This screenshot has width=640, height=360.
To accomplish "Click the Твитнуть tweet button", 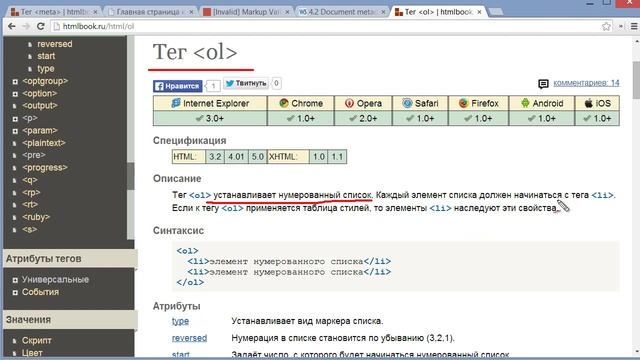I will click(x=246, y=83).
